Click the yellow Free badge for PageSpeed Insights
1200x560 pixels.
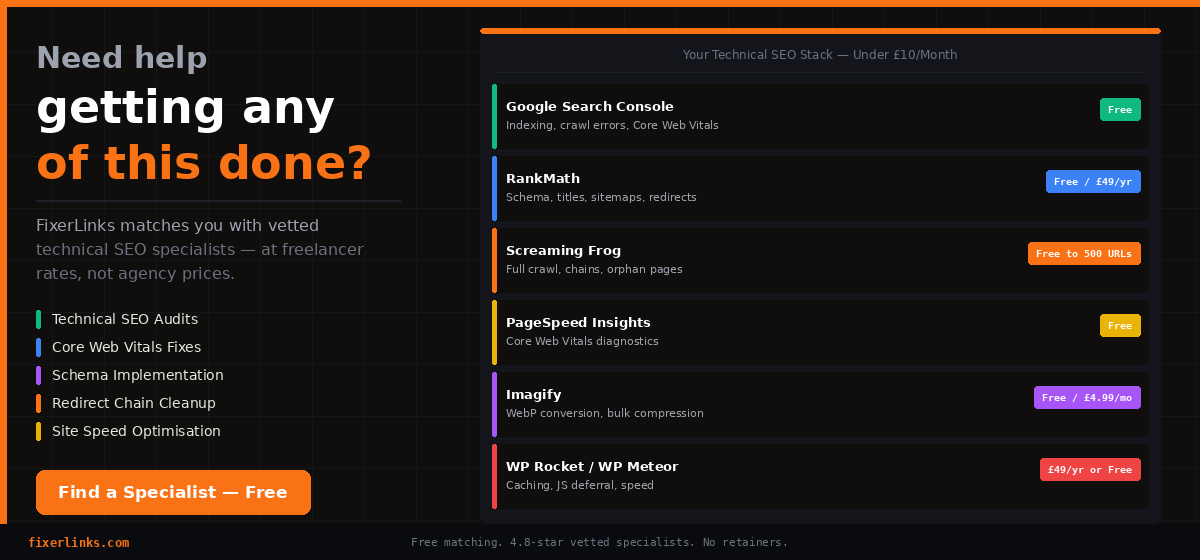pyautogui.click(x=1120, y=326)
